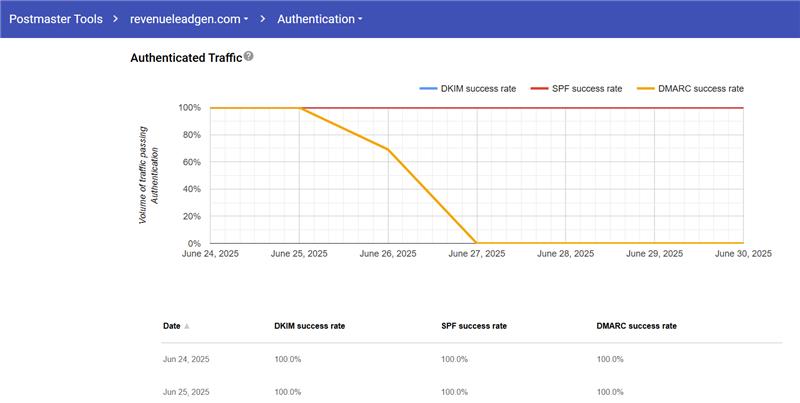The width and height of the screenshot is (800, 403).
Task: Click DMARC line point at June 26
Action: point(389,149)
